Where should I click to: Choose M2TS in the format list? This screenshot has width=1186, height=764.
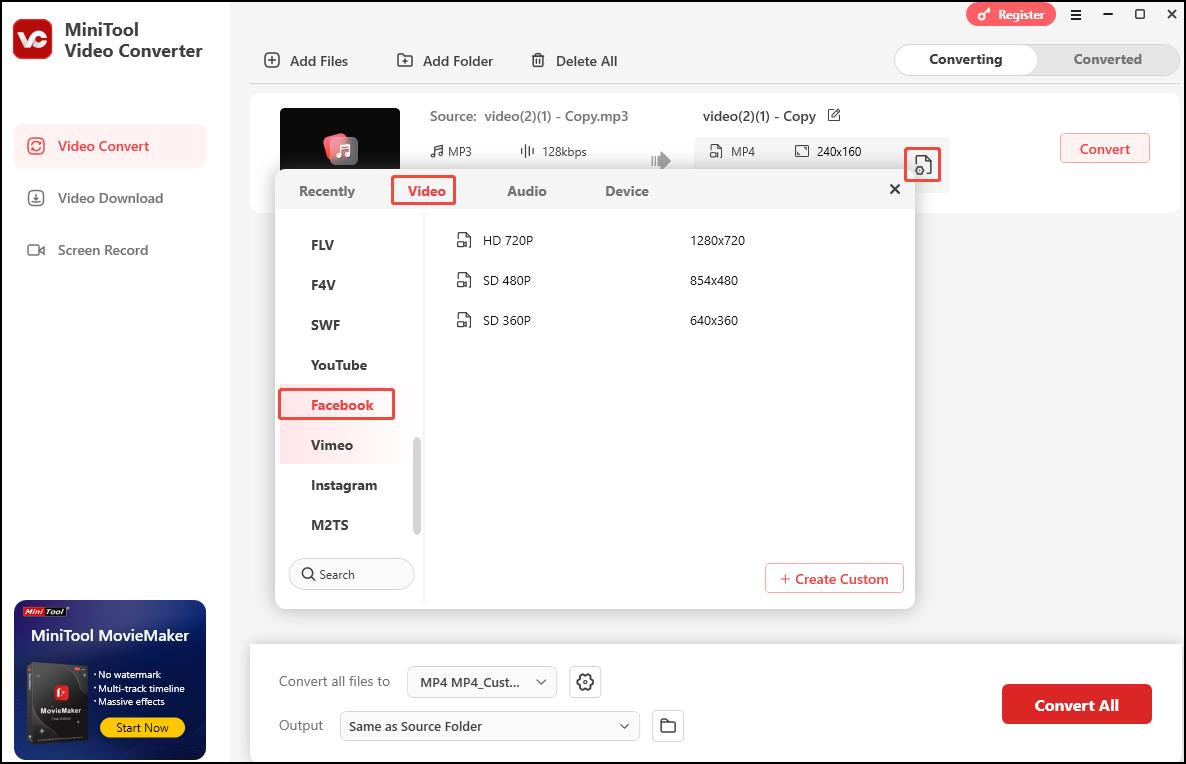tap(330, 525)
